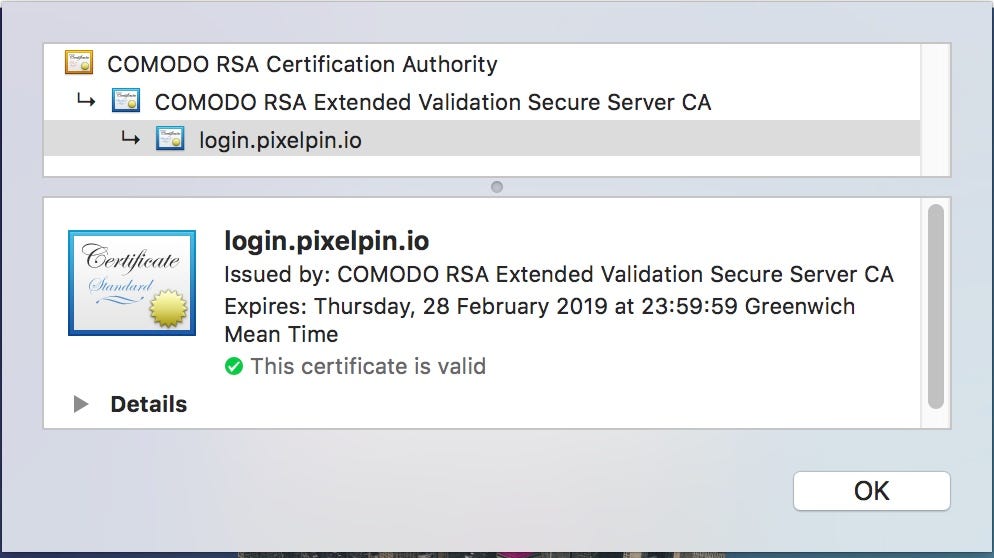Click the OK button
The height and width of the screenshot is (558, 994).
(872, 491)
